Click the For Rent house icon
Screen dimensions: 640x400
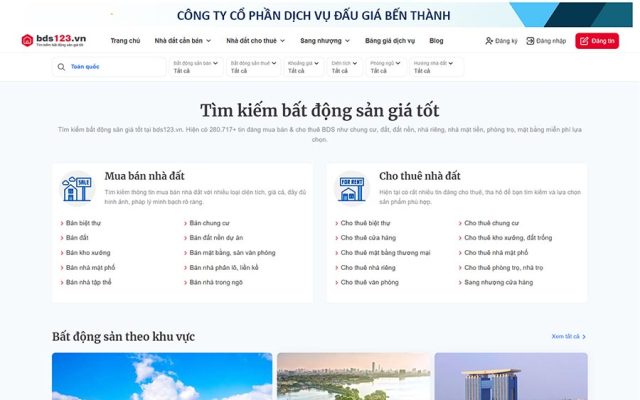[x=351, y=189]
